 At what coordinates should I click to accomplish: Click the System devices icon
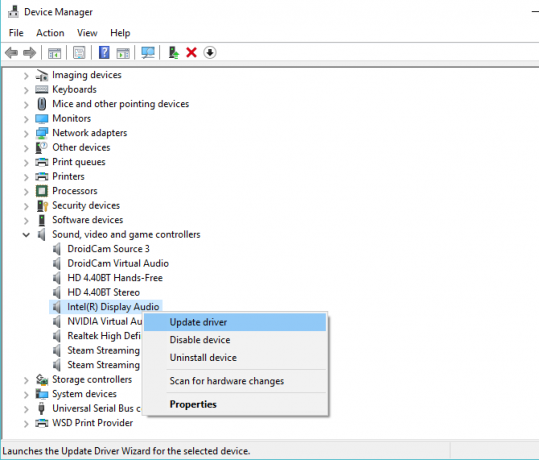coord(42,394)
